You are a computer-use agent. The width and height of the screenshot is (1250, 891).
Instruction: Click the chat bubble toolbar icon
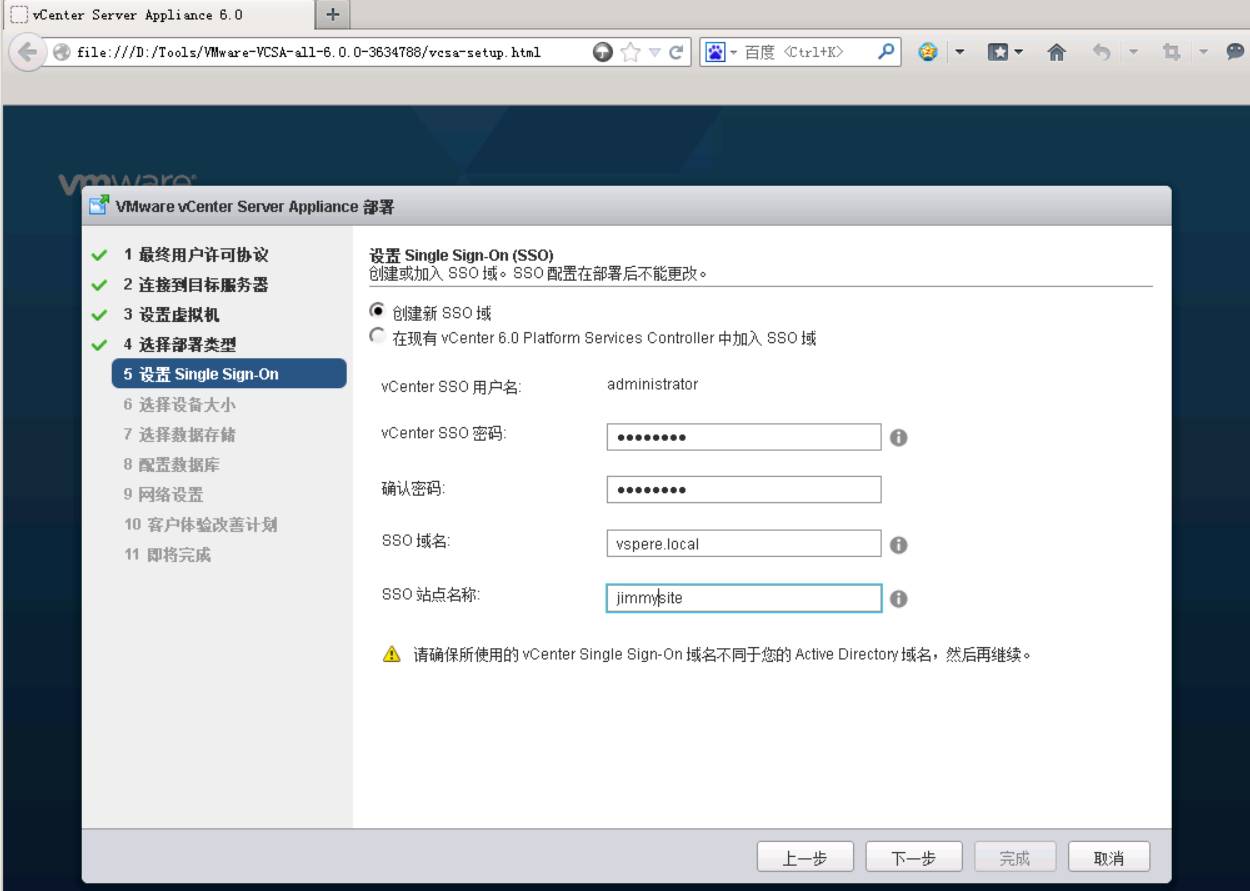point(1235,52)
